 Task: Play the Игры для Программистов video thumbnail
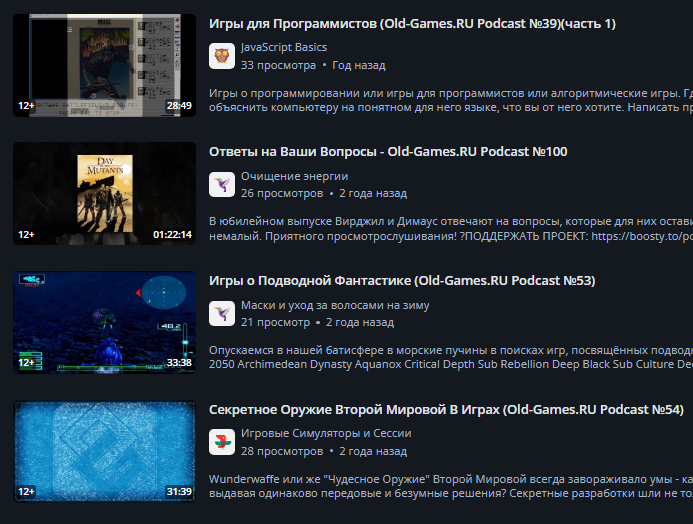click(105, 65)
